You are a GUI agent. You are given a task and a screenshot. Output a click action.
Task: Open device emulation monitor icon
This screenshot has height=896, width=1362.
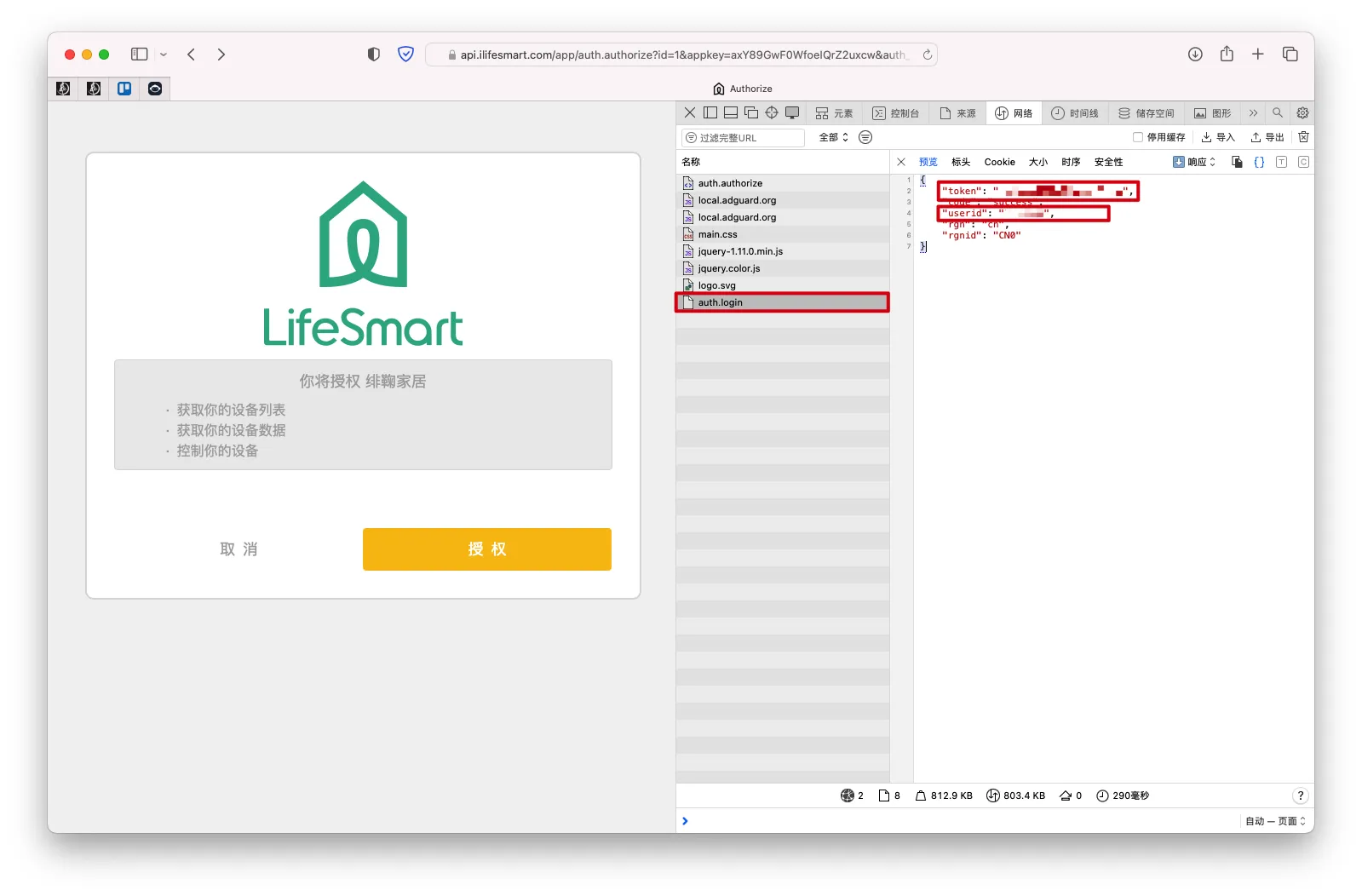click(x=792, y=112)
